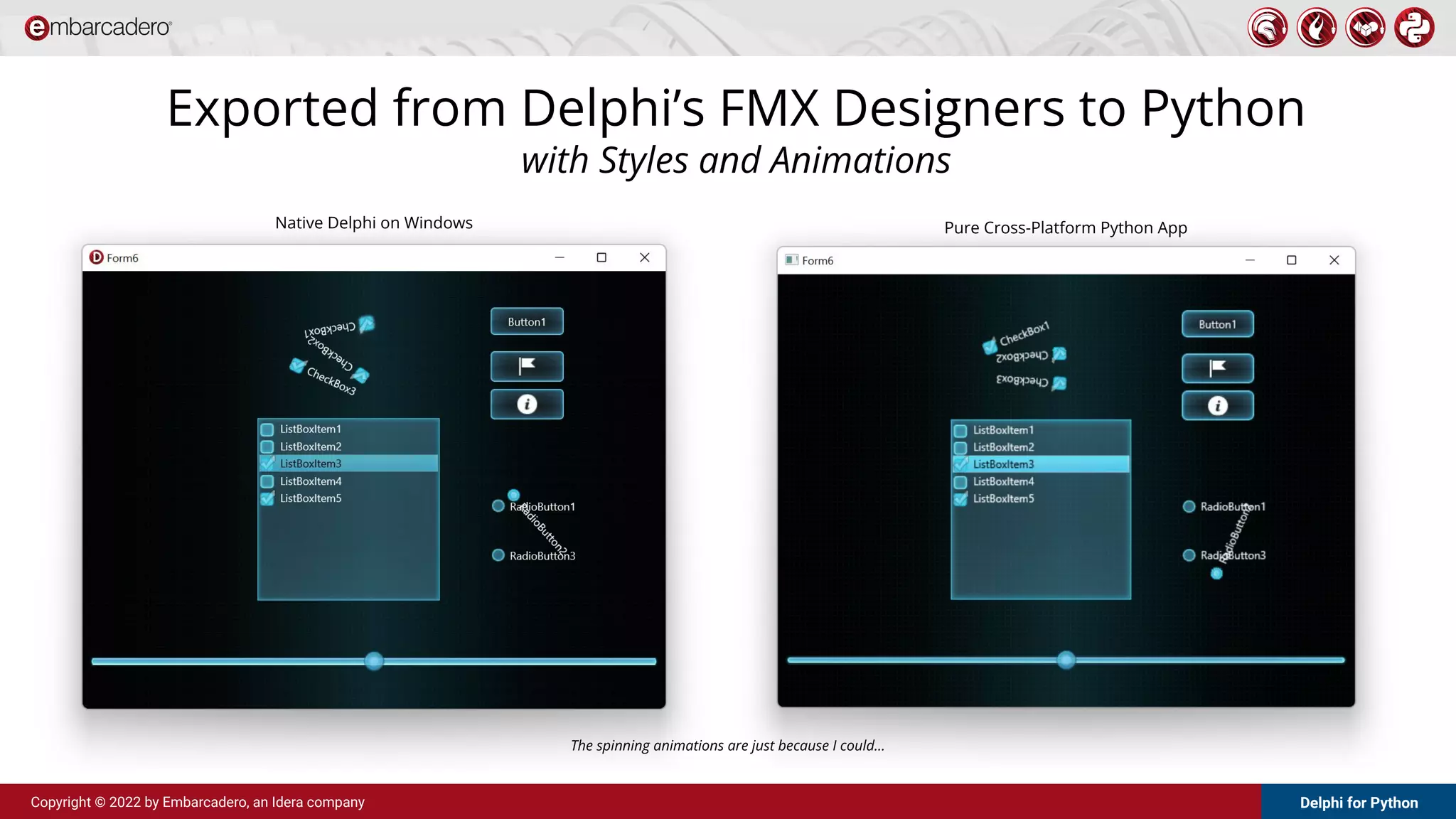Click the info icon button in Python app
Screen dimensions: 1456x819
click(1217, 406)
